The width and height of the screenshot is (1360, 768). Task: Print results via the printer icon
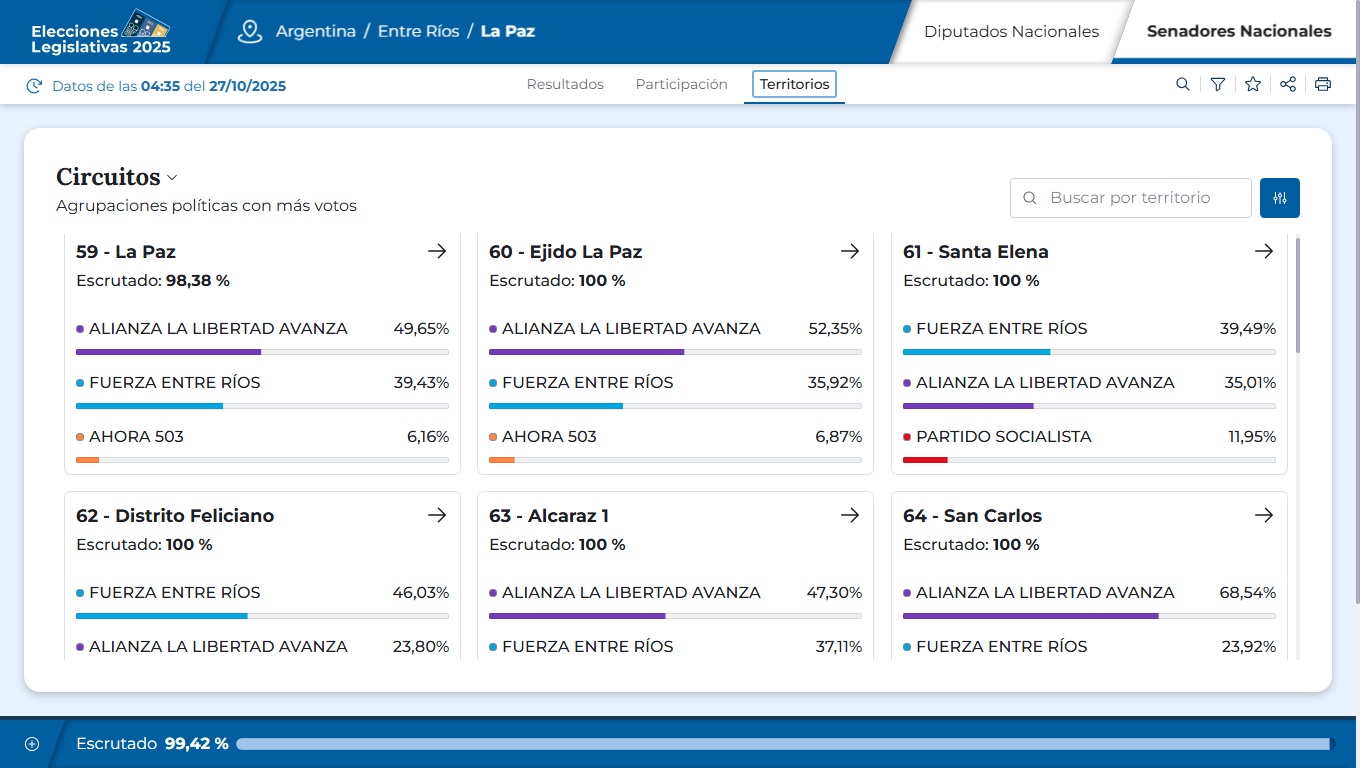pyautogui.click(x=1322, y=84)
